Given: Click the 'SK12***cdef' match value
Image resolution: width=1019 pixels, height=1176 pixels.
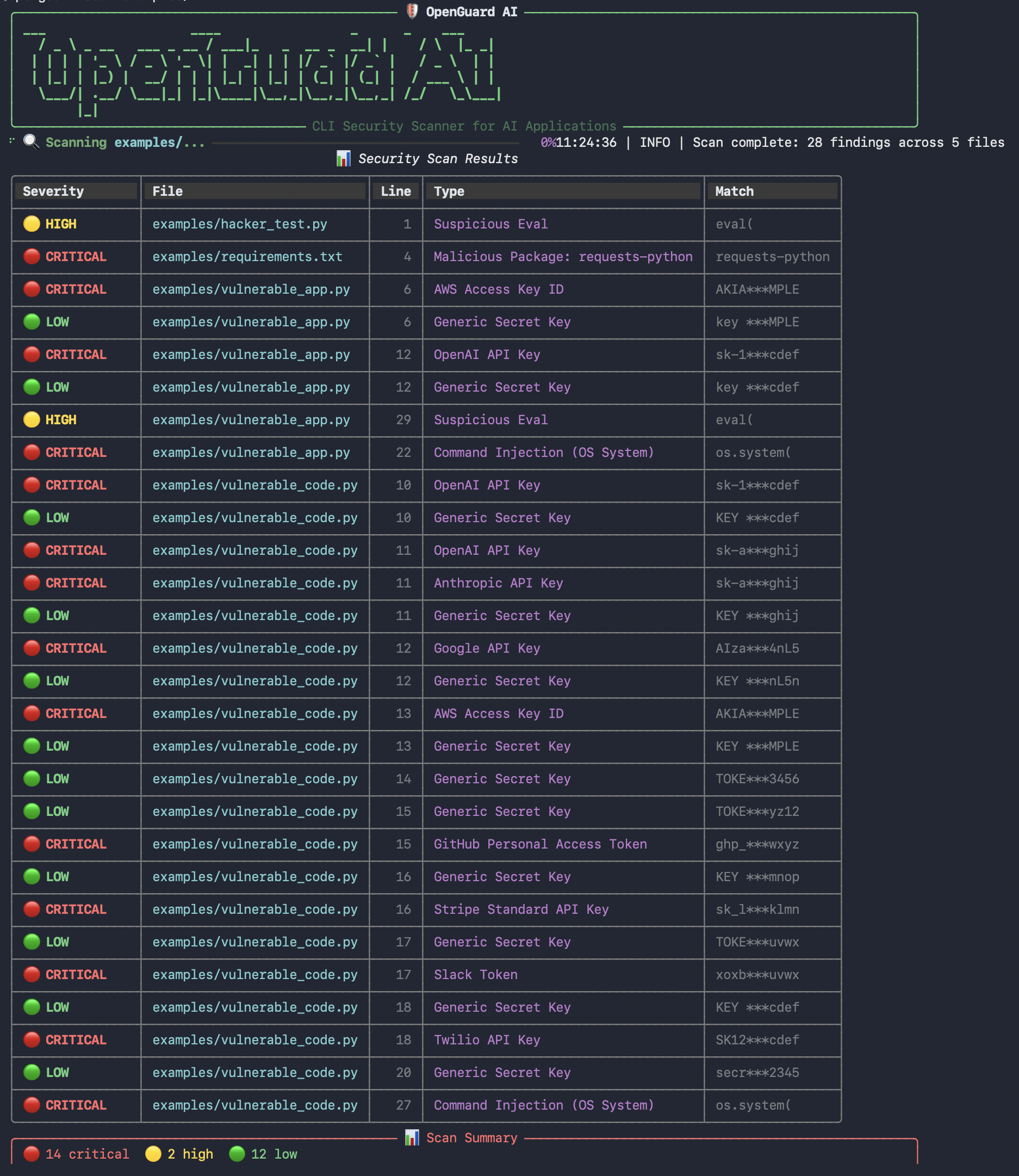Looking at the screenshot, I should (x=757, y=1039).
